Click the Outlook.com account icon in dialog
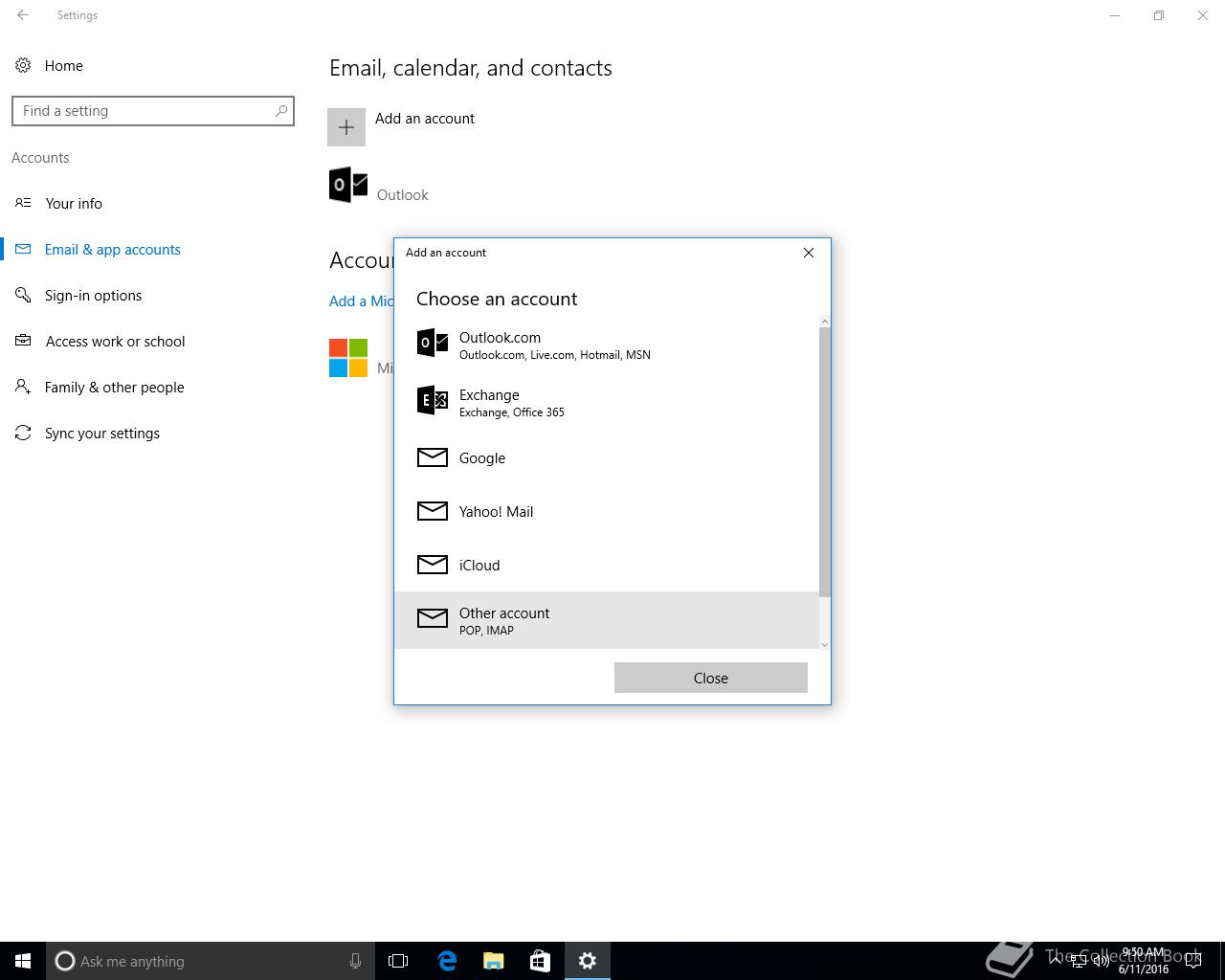1225x980 pixels. click(x=433, y=343)
